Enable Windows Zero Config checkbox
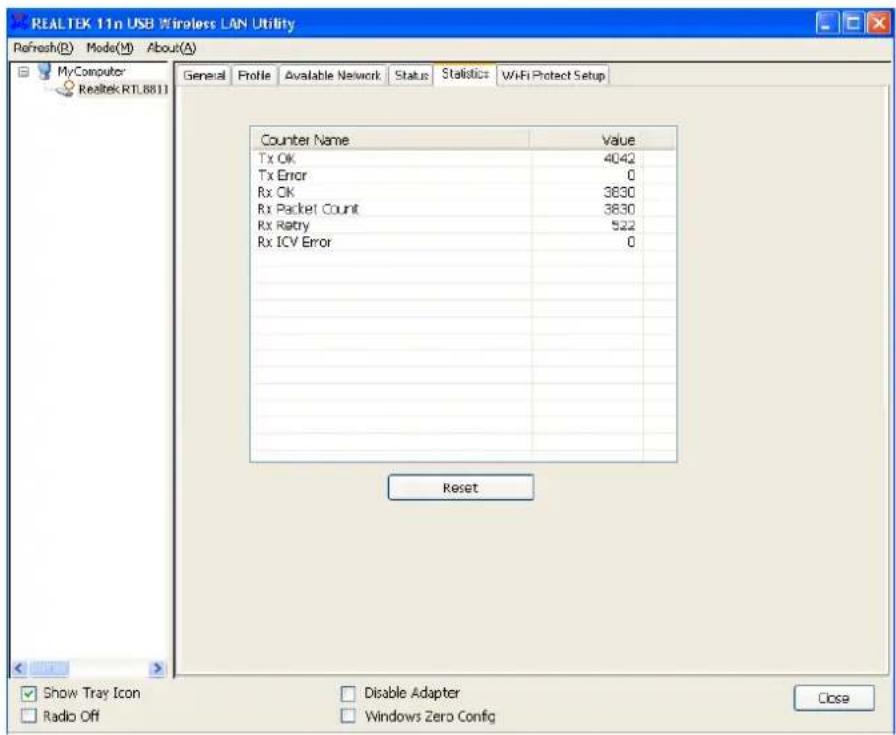This screenshot has height=735, width=896. pyautogui.click(x=347, y=716)
